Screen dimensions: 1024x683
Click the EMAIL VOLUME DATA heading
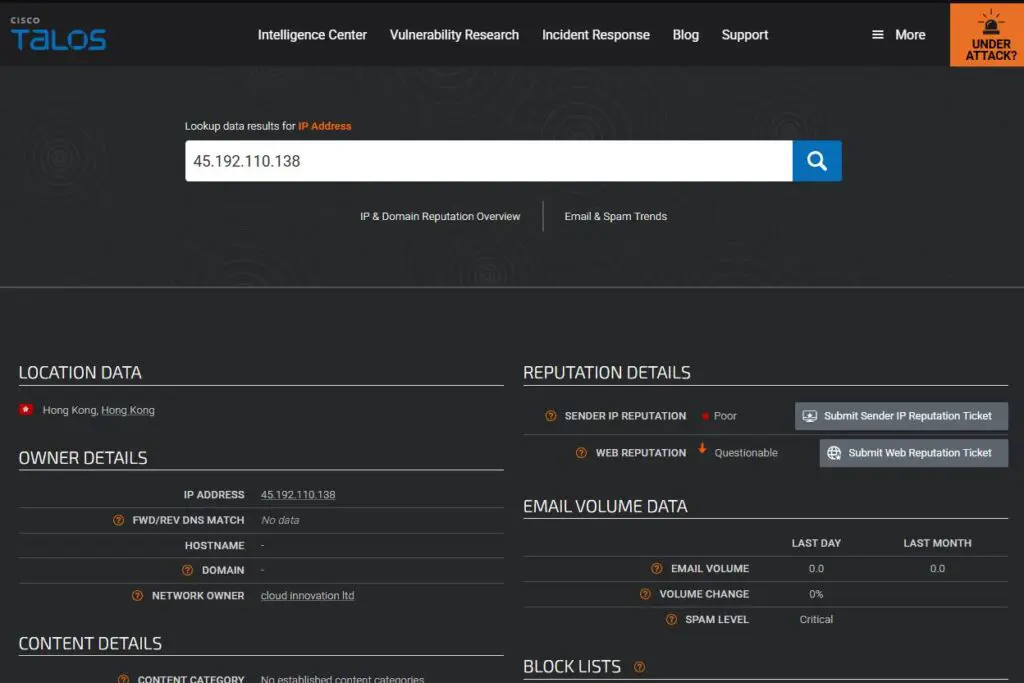(x=605, y=507)
